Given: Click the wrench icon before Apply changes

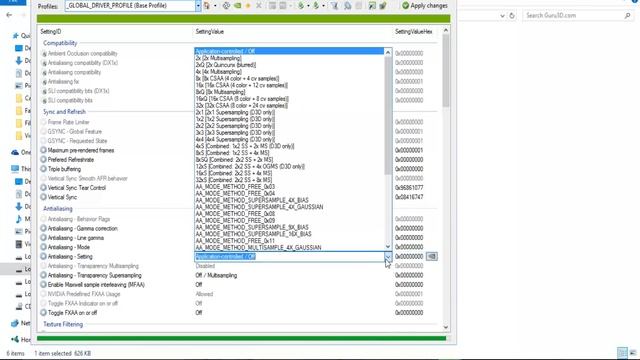Looking at the screenshot, I should [383, 6].
